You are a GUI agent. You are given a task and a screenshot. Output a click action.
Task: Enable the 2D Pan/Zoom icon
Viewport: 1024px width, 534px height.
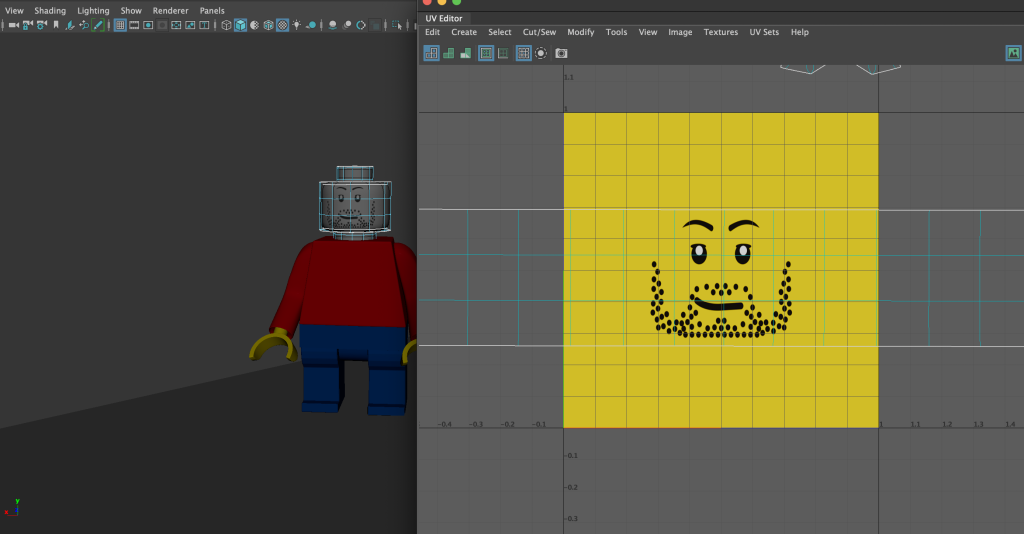click(x=84, y=25)
